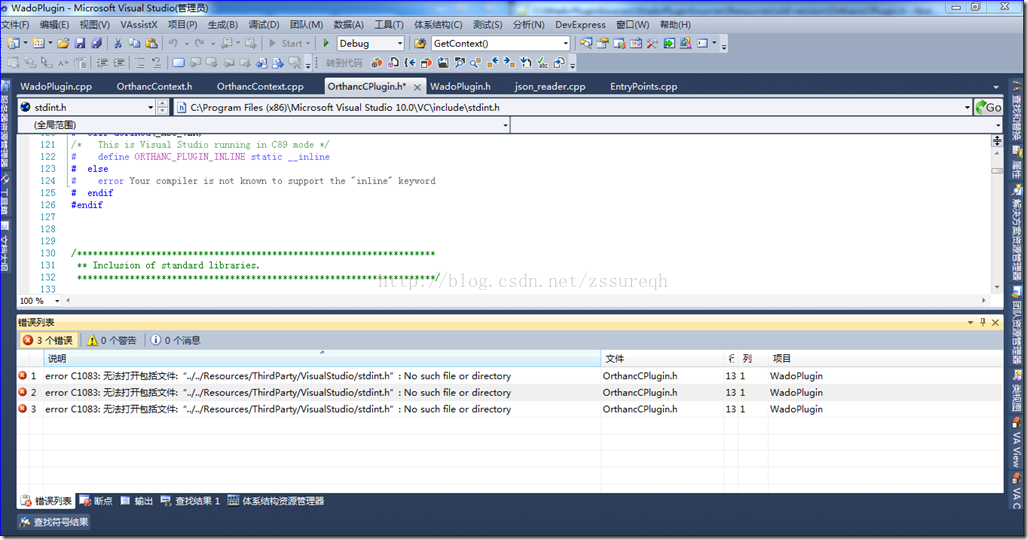This screenshot has width=1028, height=540.
Task: Switch to the json_reader.cpp tab
Action: tap(549, 87)
